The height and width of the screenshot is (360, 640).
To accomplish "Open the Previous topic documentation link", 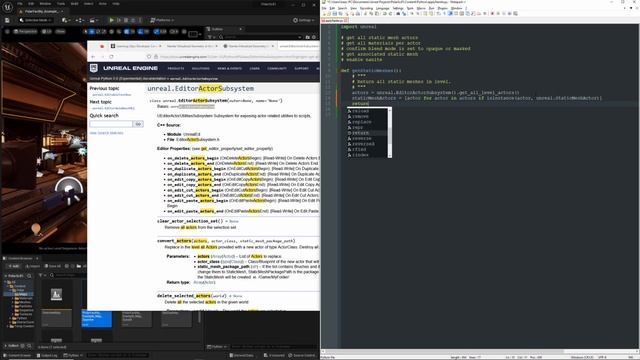I will click(x=111, y=95).
